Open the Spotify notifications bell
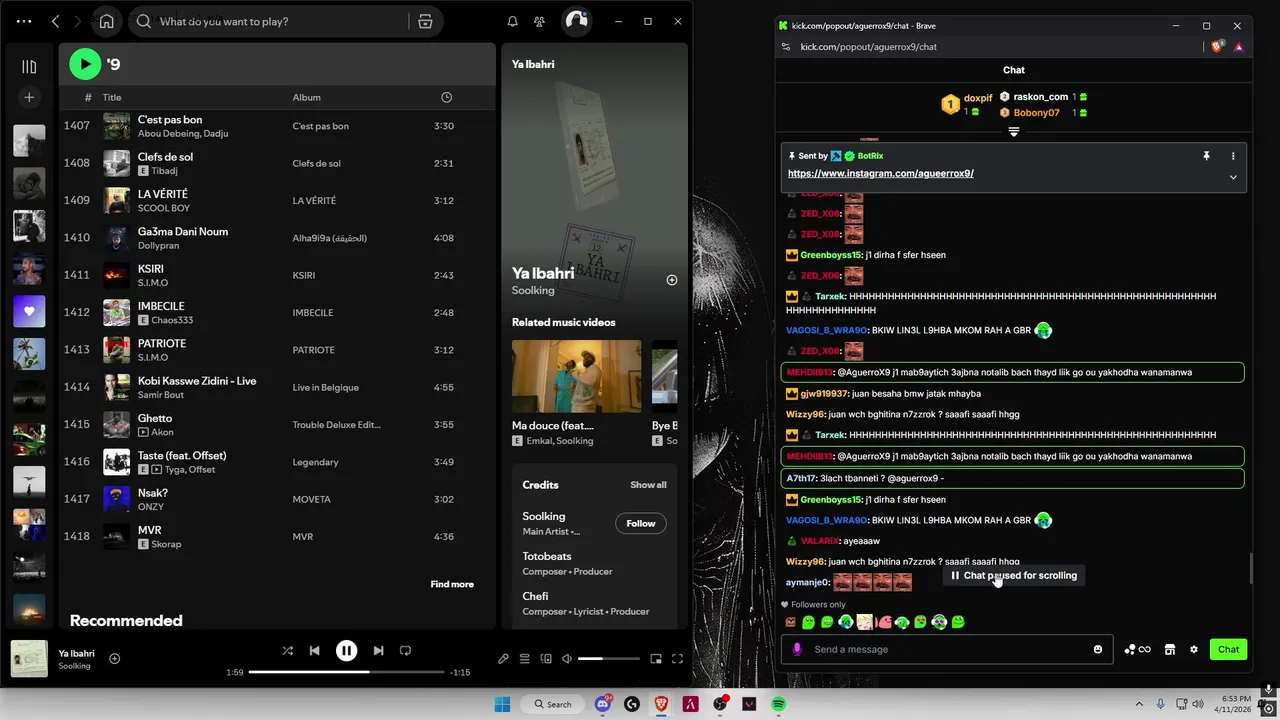The width and height of the screenshot is (1280, 720). point(512,21)
